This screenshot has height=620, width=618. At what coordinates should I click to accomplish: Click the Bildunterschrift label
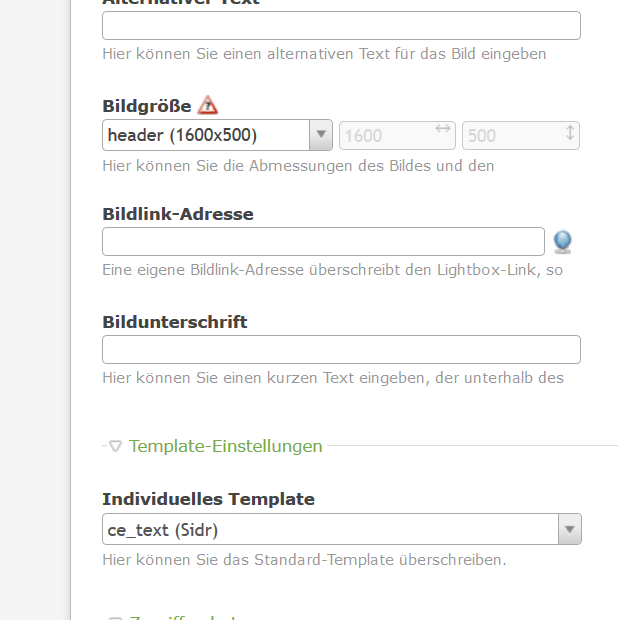coord(174,322)
